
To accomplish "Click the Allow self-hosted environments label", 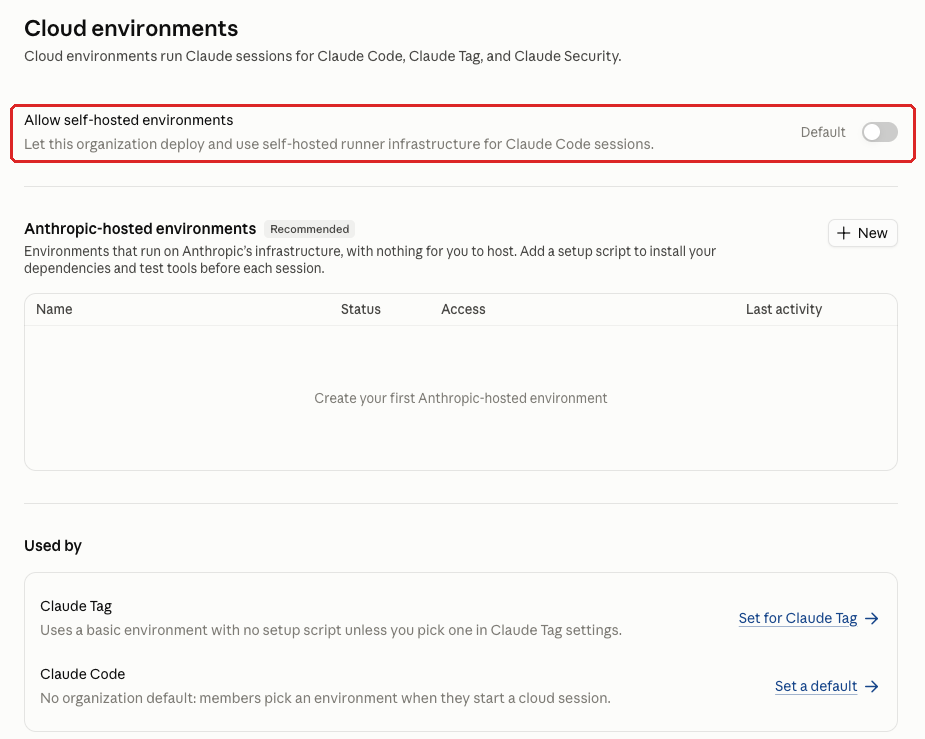I will point(129,120).
